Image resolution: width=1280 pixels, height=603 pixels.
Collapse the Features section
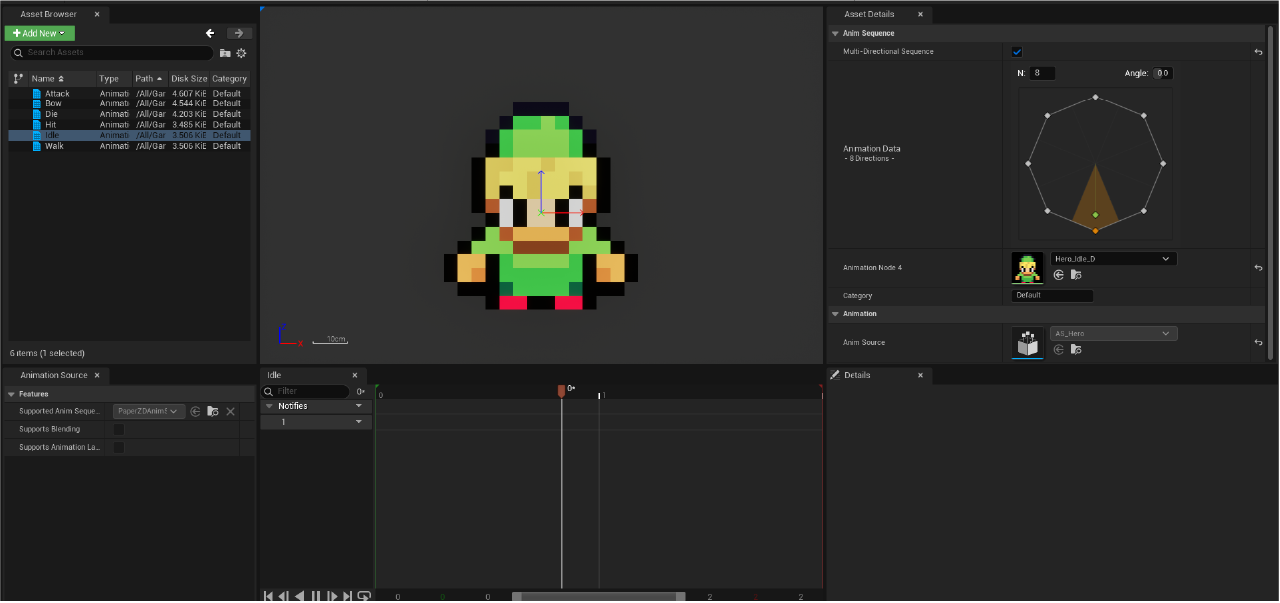point(11,394)
